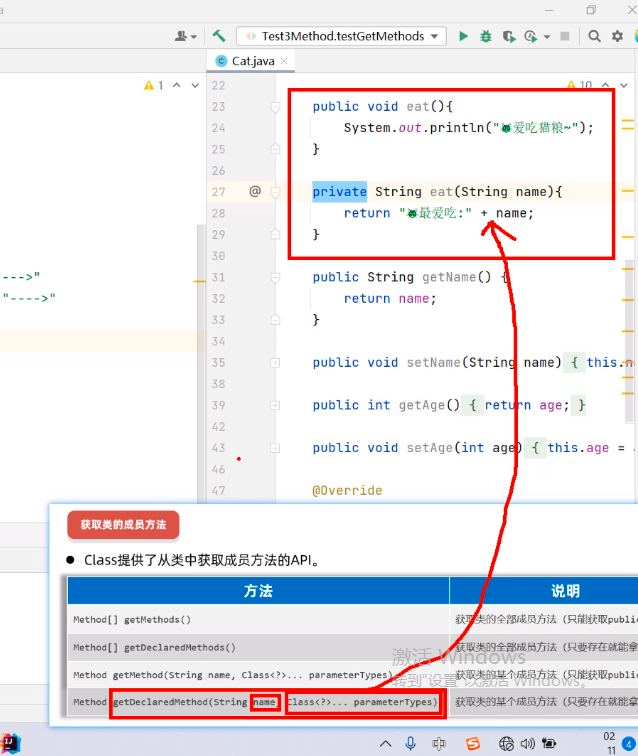Show hidden system tray icons chevron
The height and width of the screenshot is (756, 638).
coord(385,743)
